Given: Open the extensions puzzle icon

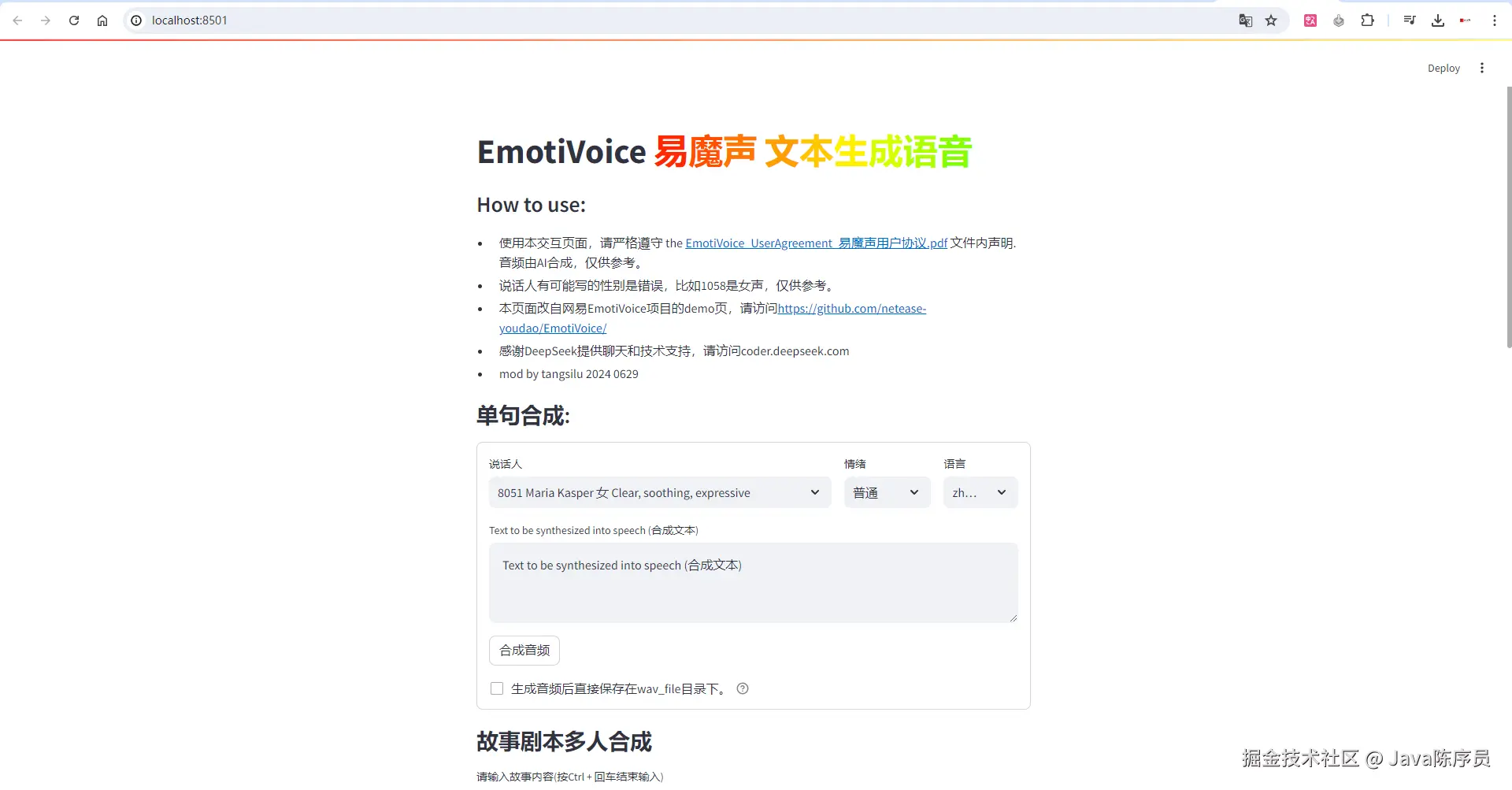Looking at the screenshot, I should [1368, 20].
